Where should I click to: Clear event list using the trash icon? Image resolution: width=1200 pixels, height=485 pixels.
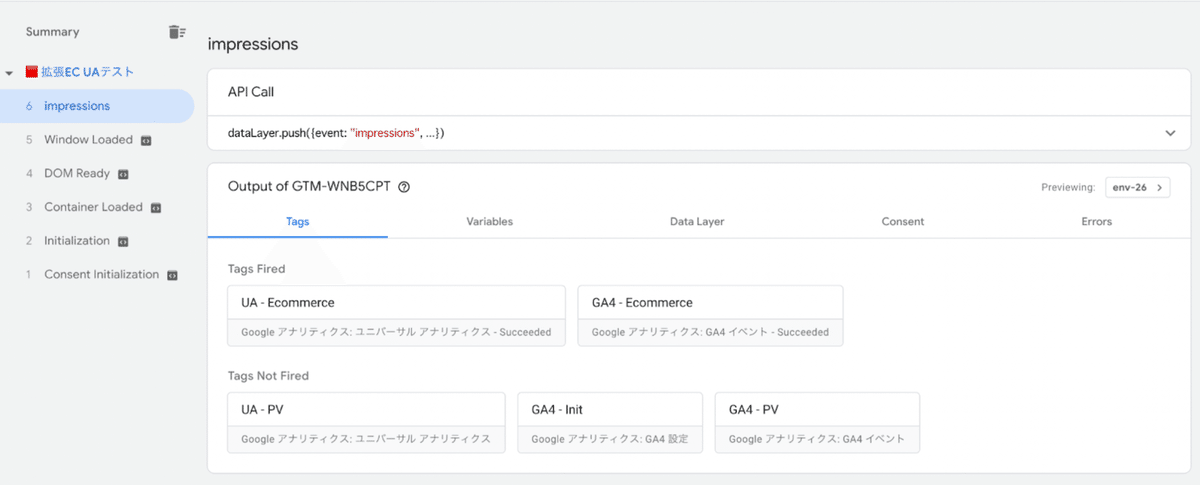177,32
